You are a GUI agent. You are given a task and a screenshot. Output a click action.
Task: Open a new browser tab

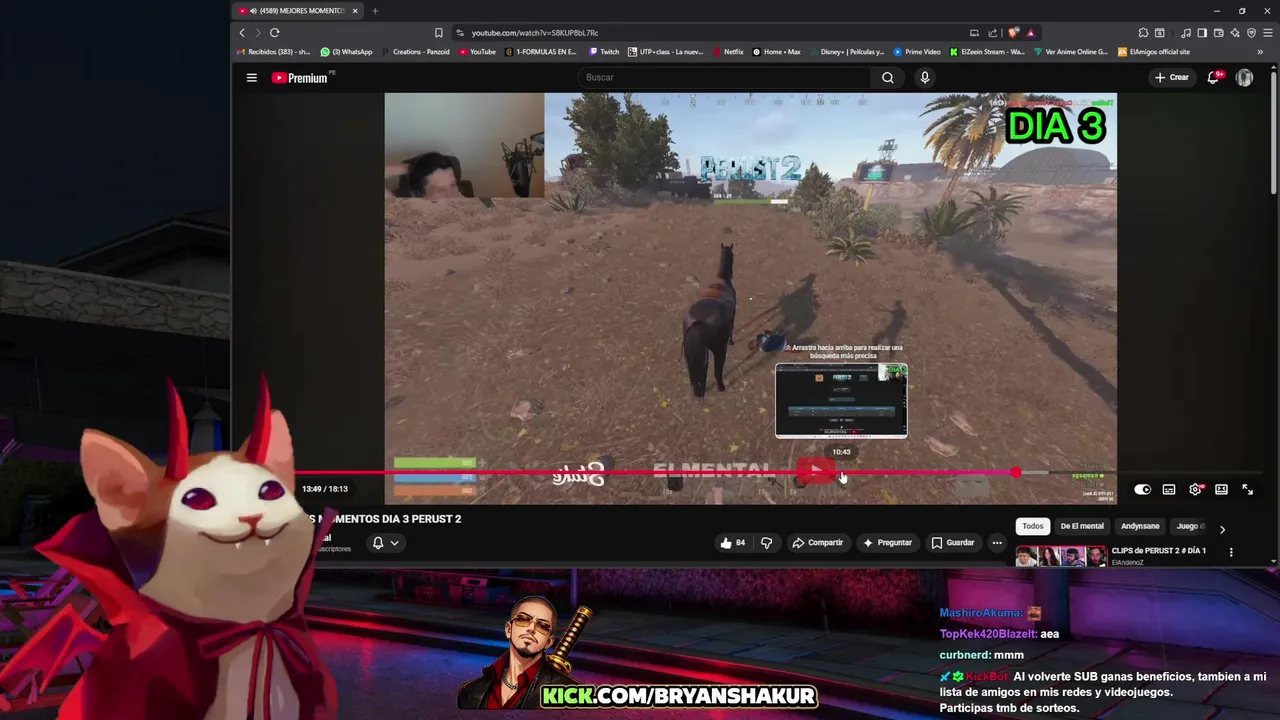375,11
